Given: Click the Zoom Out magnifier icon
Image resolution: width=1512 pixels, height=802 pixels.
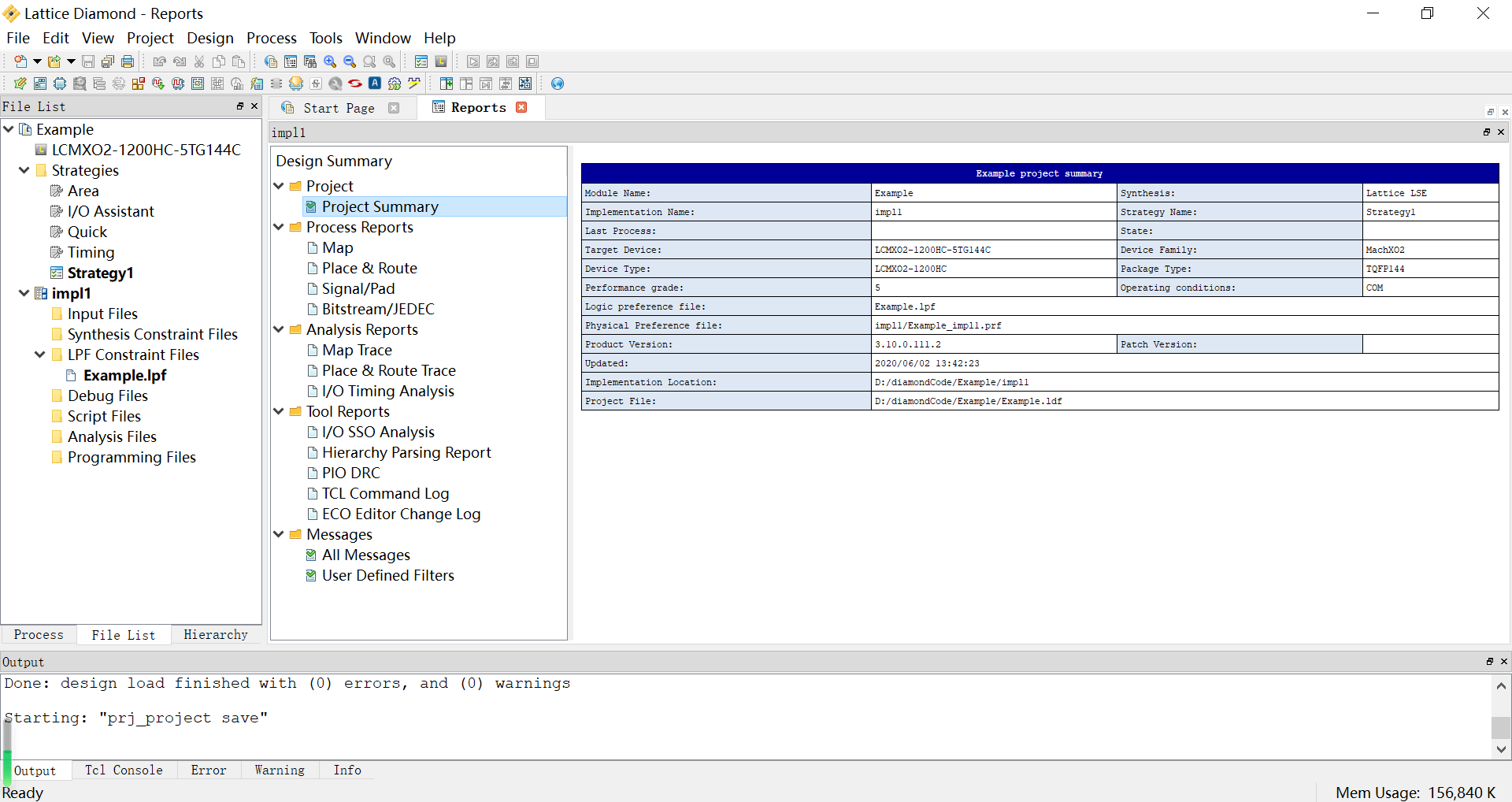Looking at the screenshot, I should click(x=350, y=61).
